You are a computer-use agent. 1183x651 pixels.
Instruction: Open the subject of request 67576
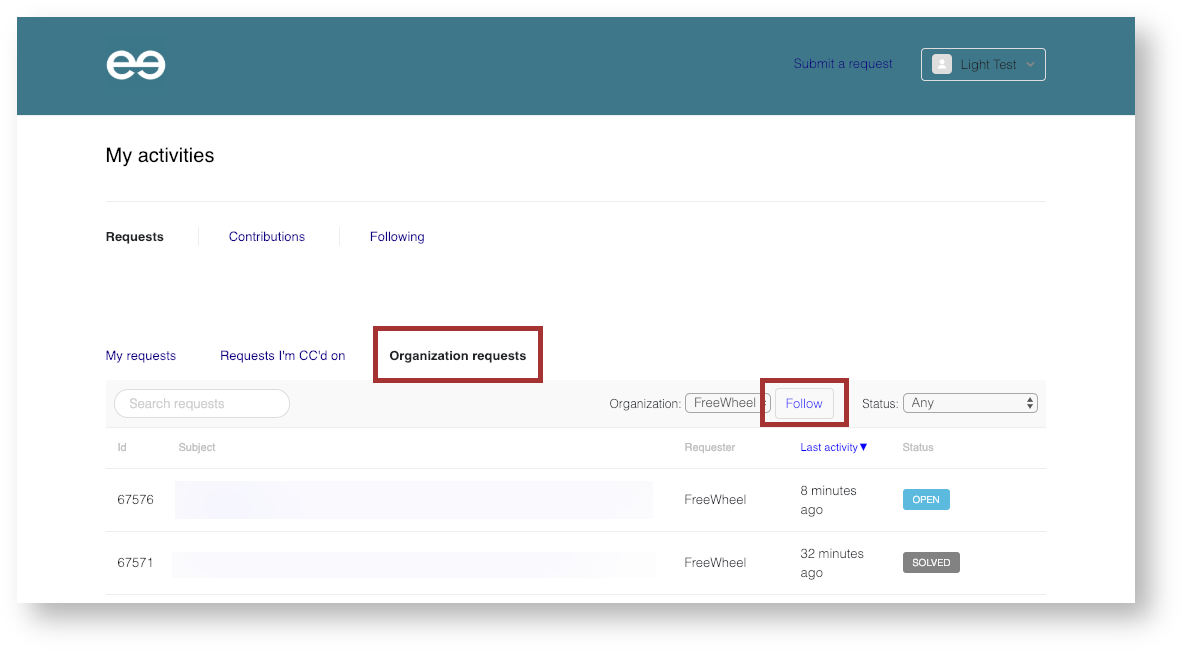(414, 500)
